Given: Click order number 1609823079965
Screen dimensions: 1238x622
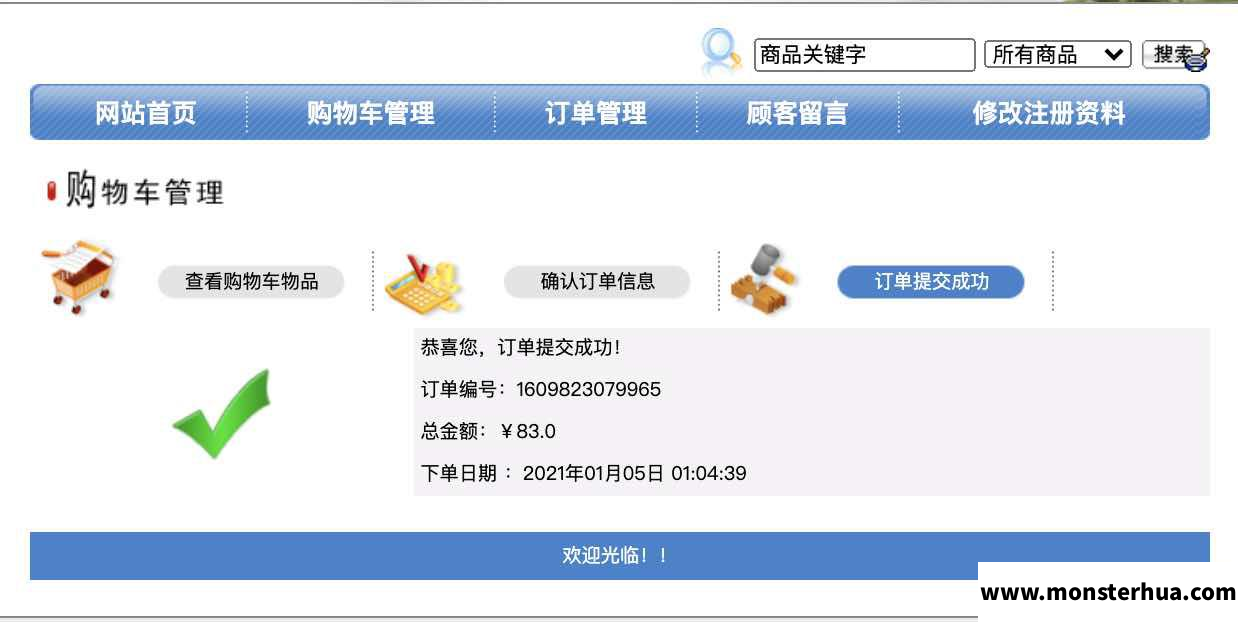Looking at the screenshot, I should click(588, 389).
